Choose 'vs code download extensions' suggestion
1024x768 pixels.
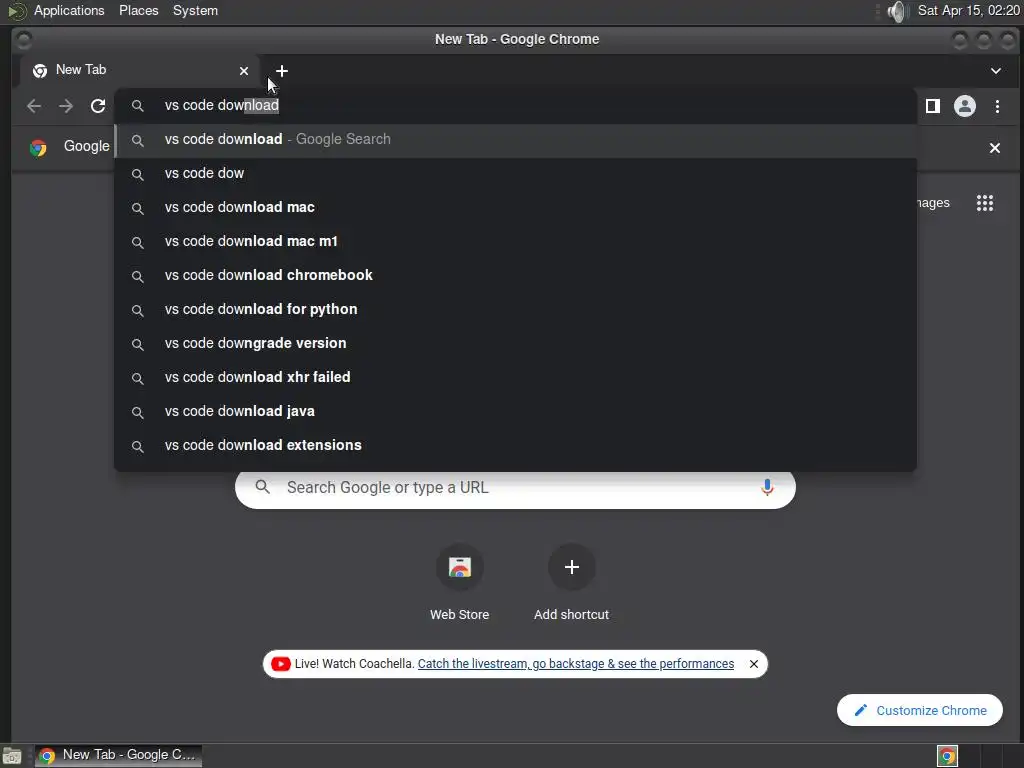tap(516, 445)
